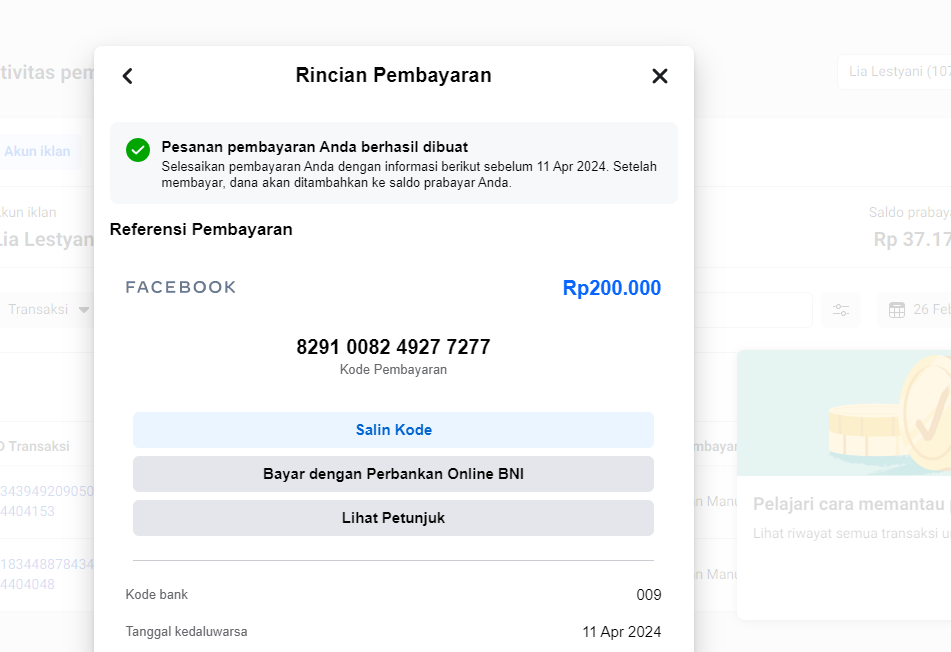
Task: Open the second transaction ID link in table
Action: pyautogui.click(x=47, y=574)
